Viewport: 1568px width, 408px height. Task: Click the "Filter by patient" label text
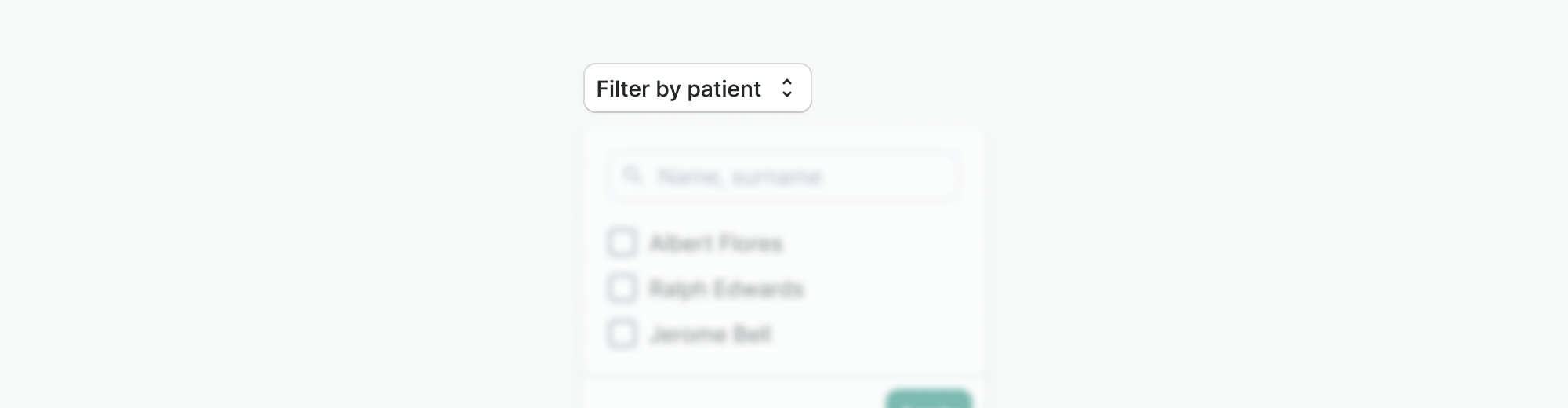pos(678,89)
